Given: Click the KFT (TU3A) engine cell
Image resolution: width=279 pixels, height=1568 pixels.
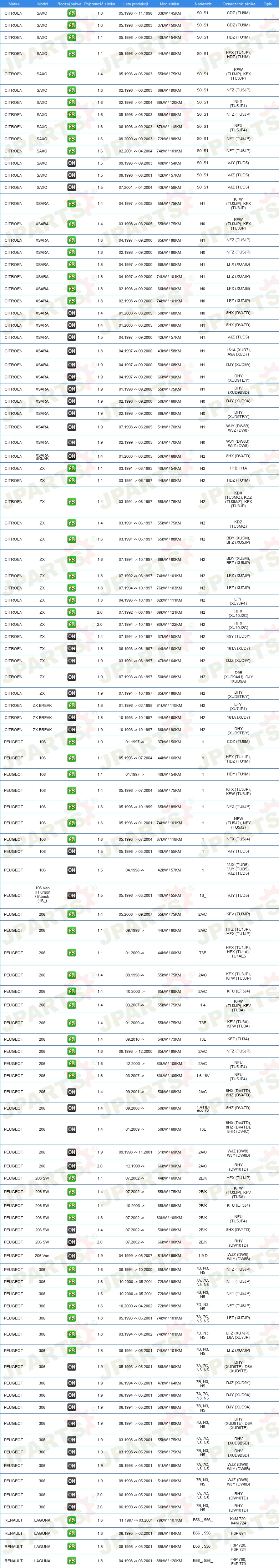Looking at the screenshot, I should click(238, 1039).
